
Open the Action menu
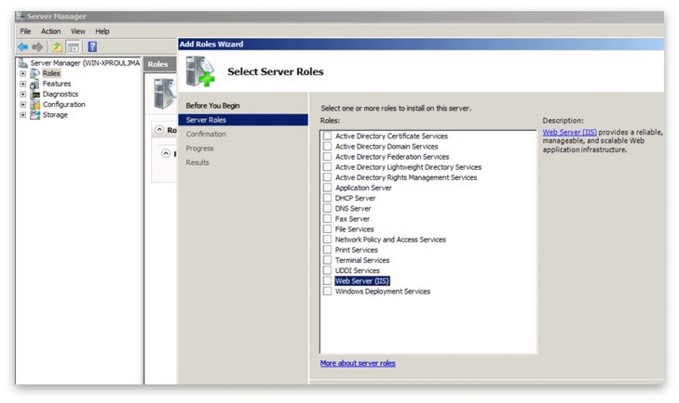tap(51, 31)
